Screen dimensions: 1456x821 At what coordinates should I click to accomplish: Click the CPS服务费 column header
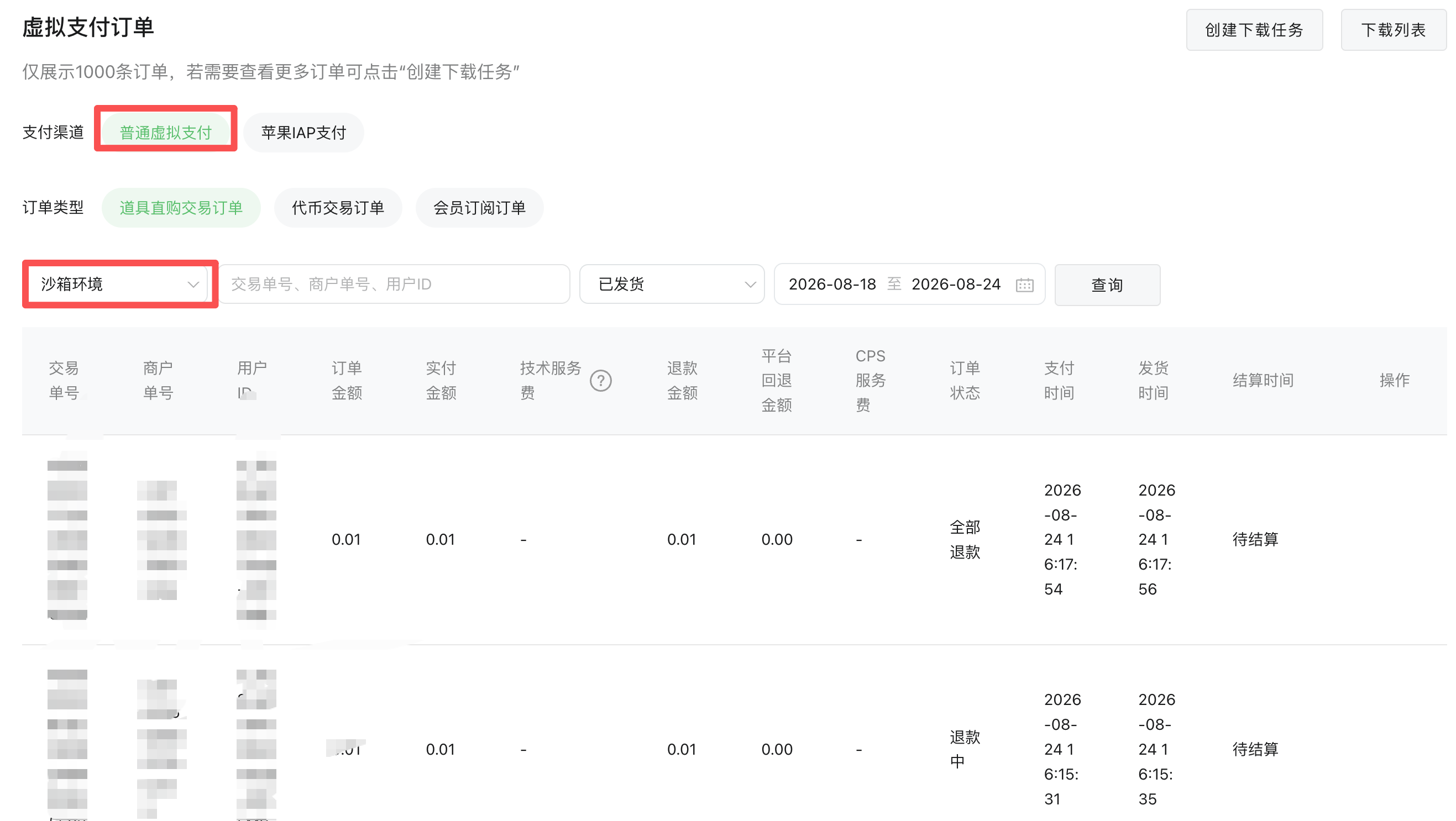tap(871, 380)
